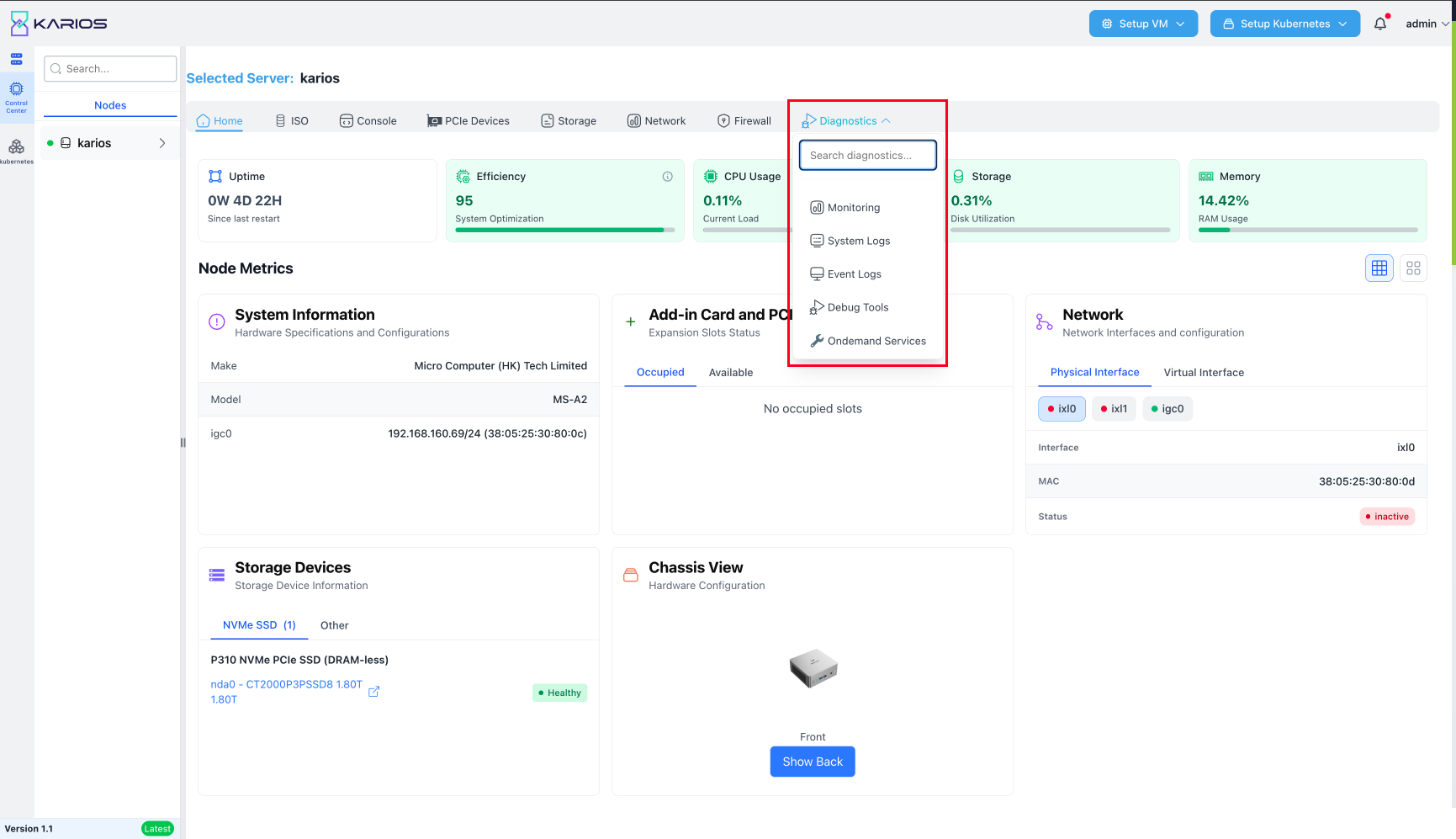This screenshot has width=1456, height=839.
Task: Open Control Center sidebar icon
Action: coord(16,98)
